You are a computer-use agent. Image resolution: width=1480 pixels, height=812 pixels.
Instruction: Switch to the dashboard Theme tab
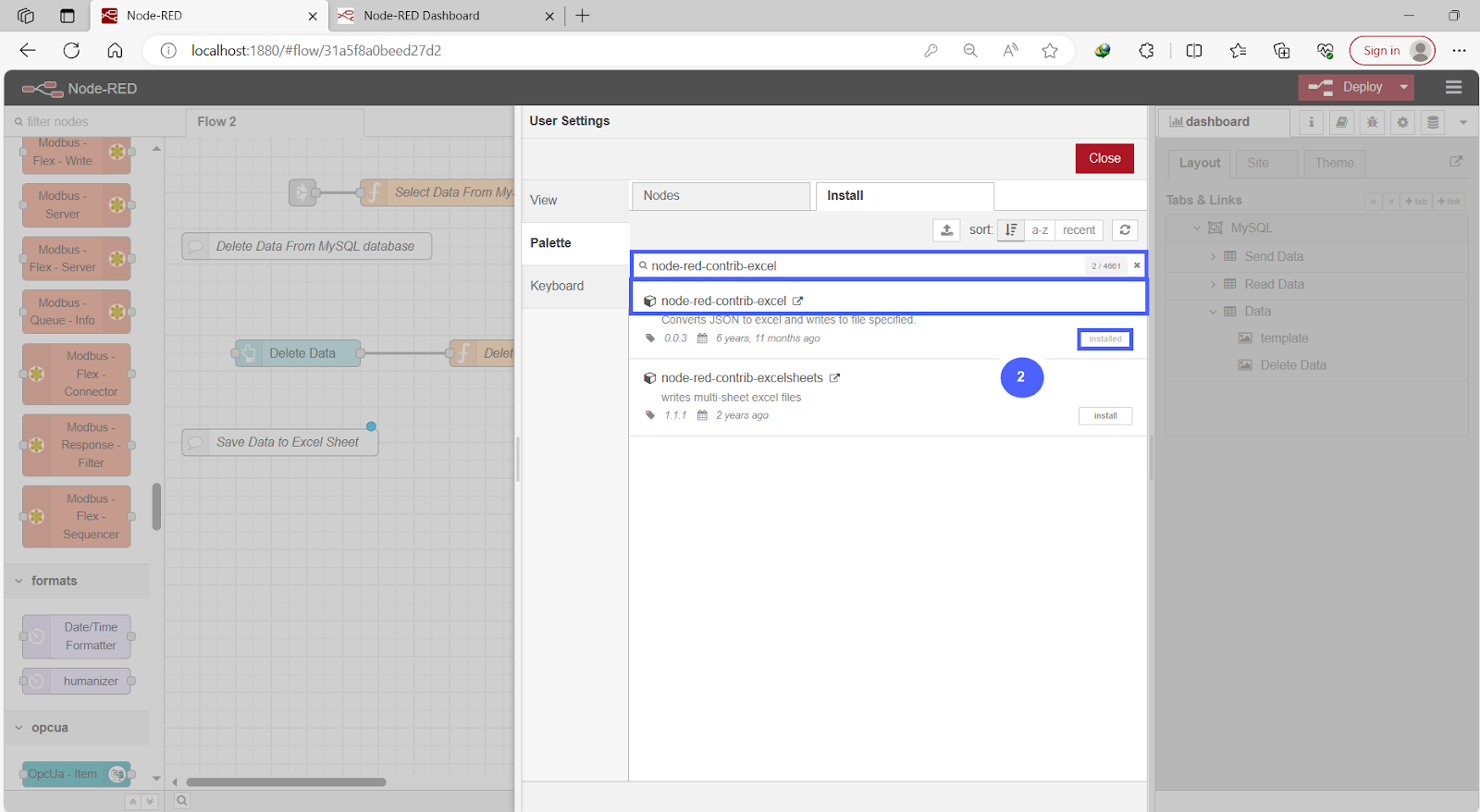click(x=1334, y=163)
